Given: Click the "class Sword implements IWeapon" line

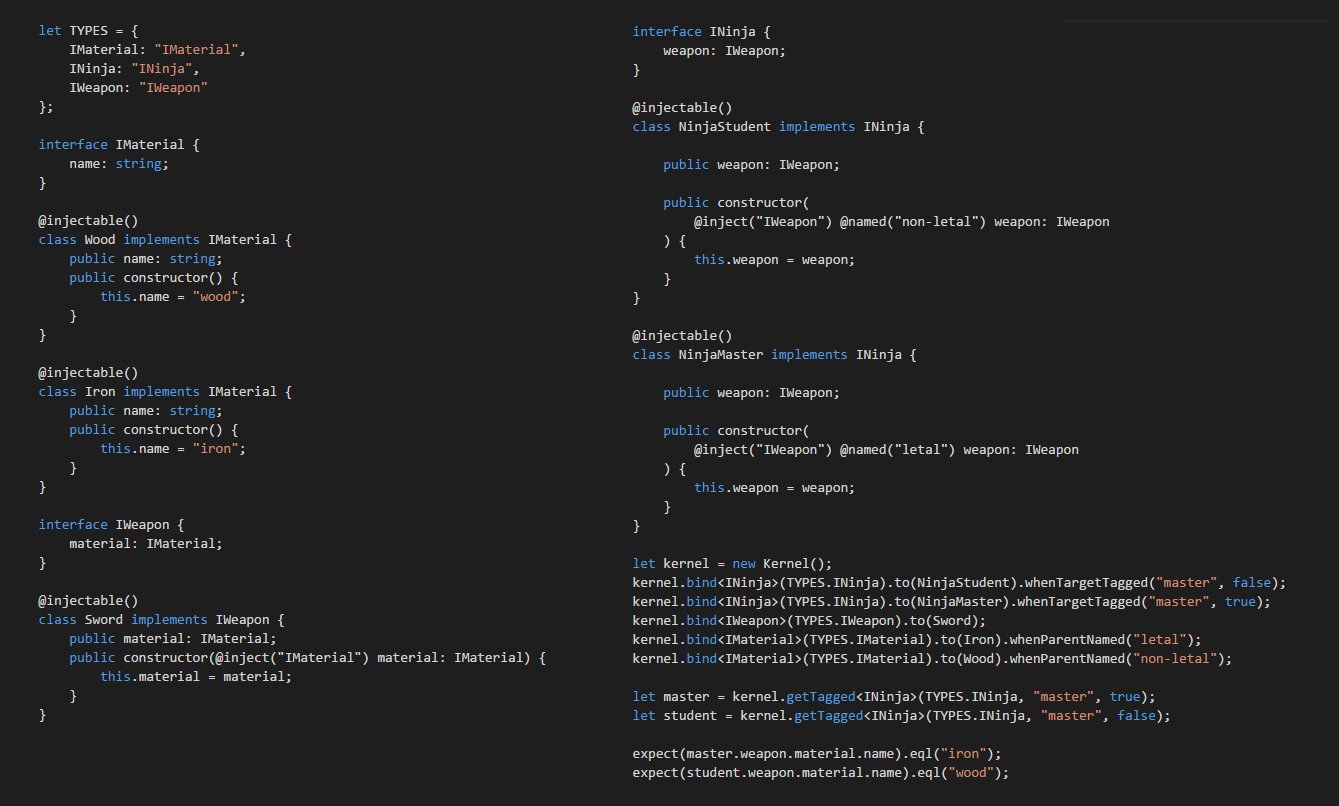Looking at the screenshot, I should coord(162,620).
